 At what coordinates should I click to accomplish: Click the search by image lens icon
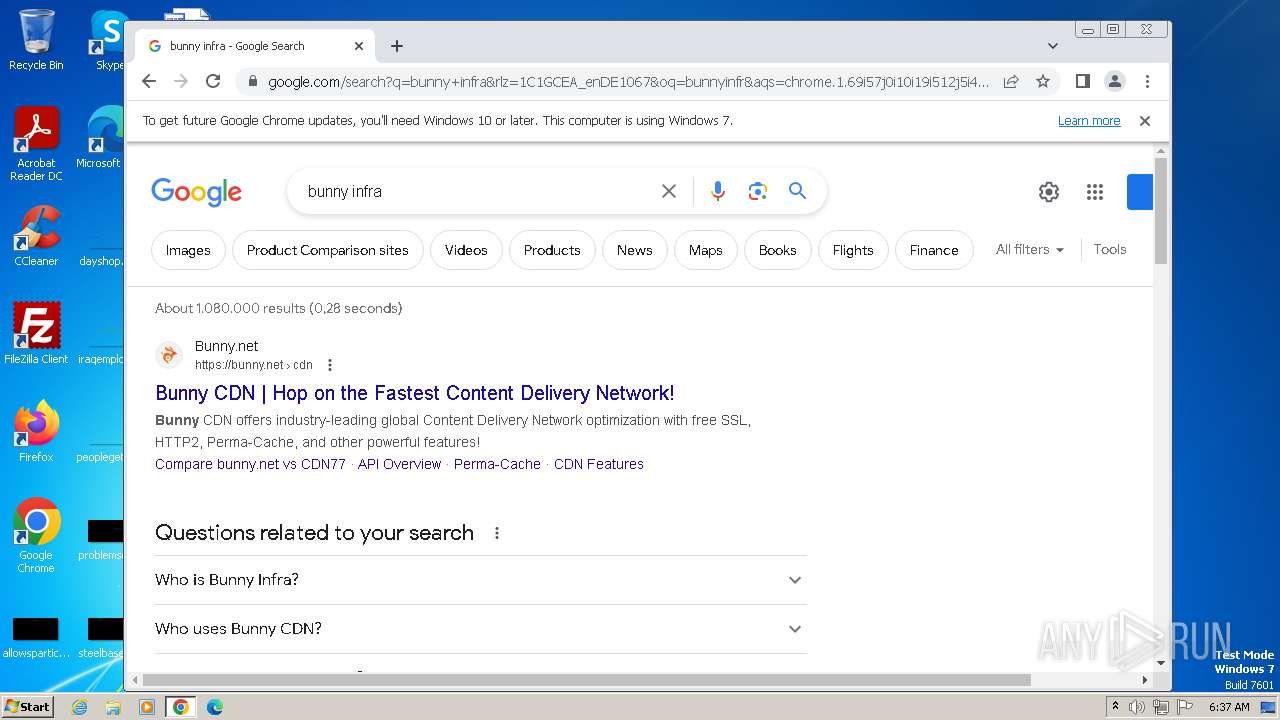coord(758,191)
